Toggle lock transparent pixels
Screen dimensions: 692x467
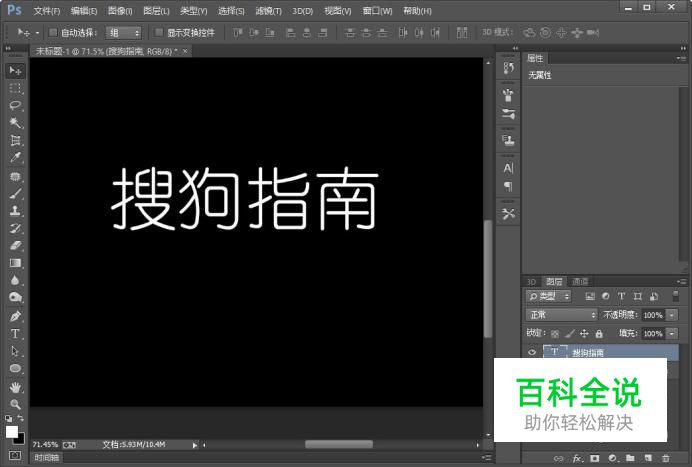click(x=555, y=334)
